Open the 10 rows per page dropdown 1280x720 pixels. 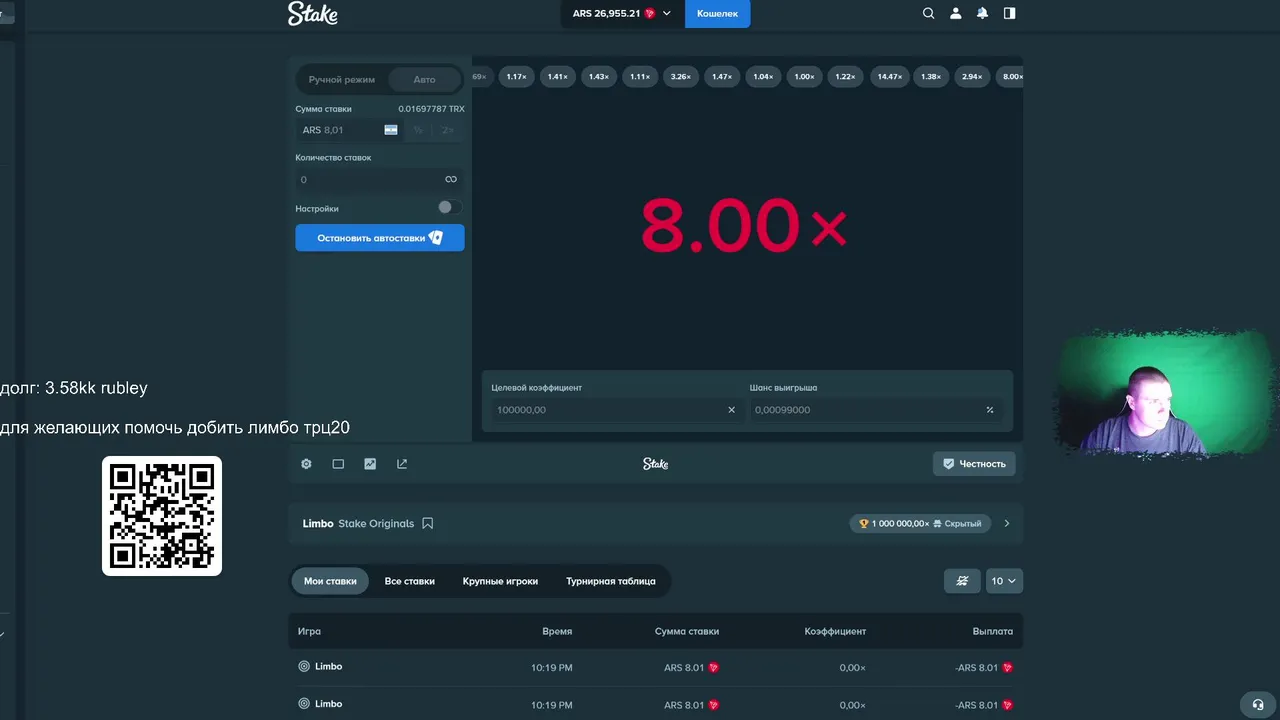[1003, 581]
